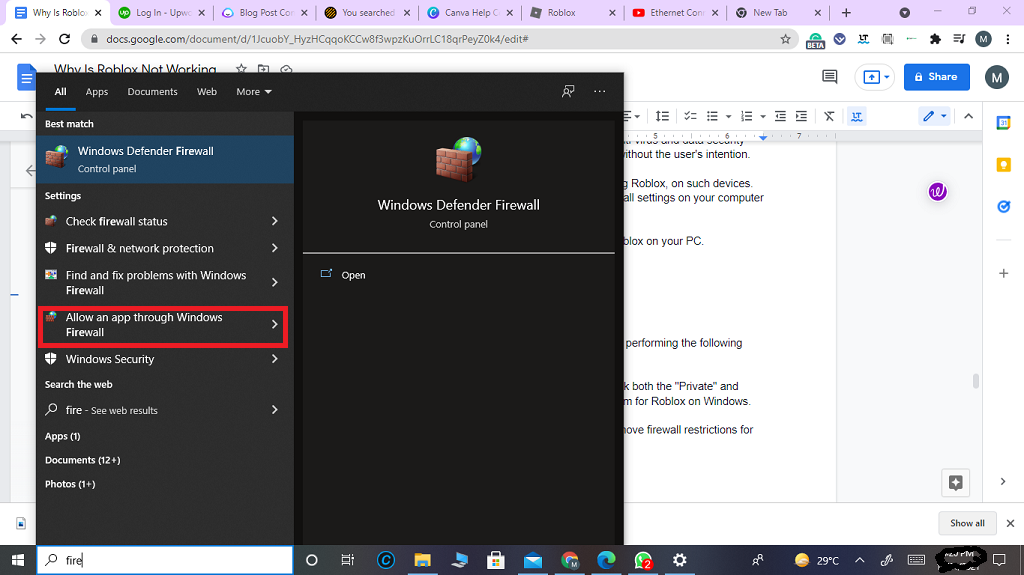
Task: Expand the Photos (1+) results group
Action: click(70, 484)
